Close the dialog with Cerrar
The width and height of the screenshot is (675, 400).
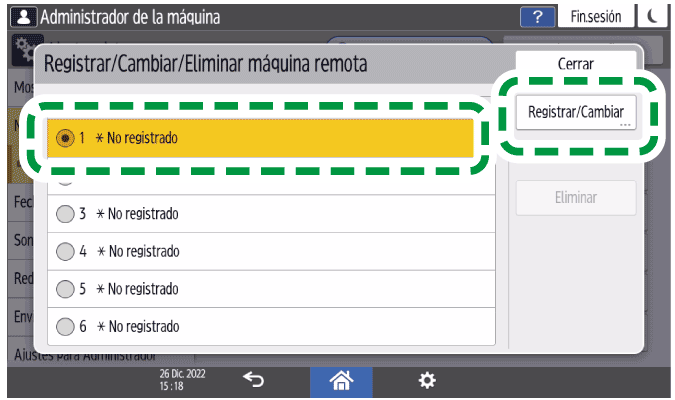pos(575,63)
